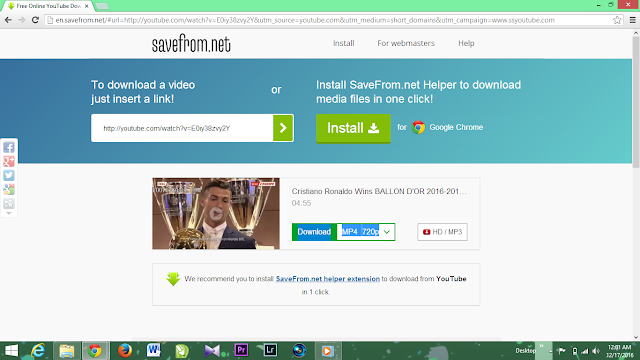
Task: Click the fourth share icon in sidebar
Action: point(9,189)
